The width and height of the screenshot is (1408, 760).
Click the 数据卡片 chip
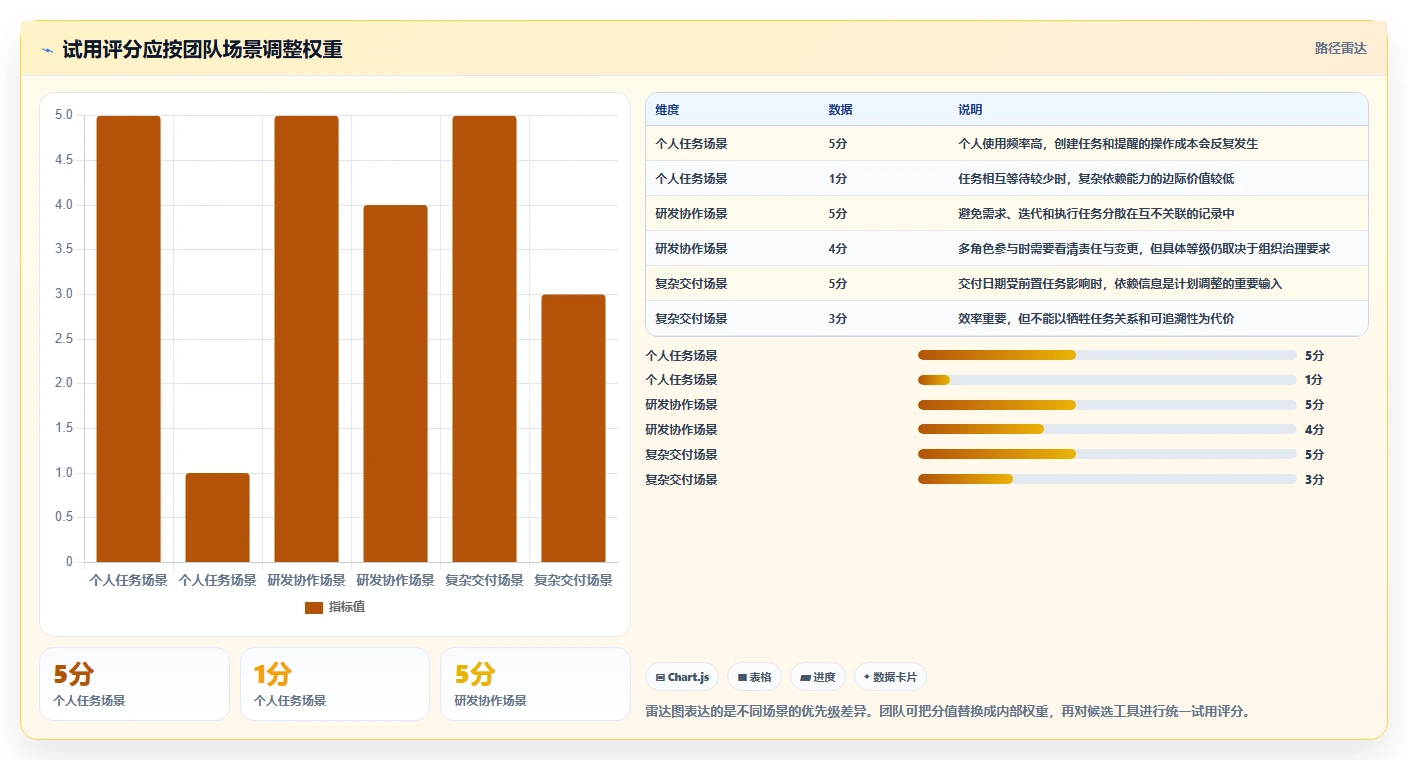(x=890, y=677)
